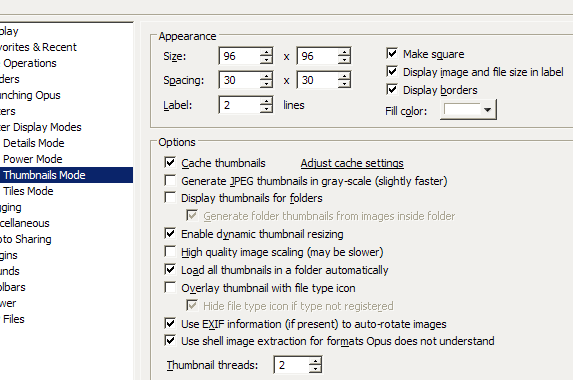The height and width of the screenshot is (380, 573).
Task: Decrease the thumbnail height spinner value
Action: (344, 60)
